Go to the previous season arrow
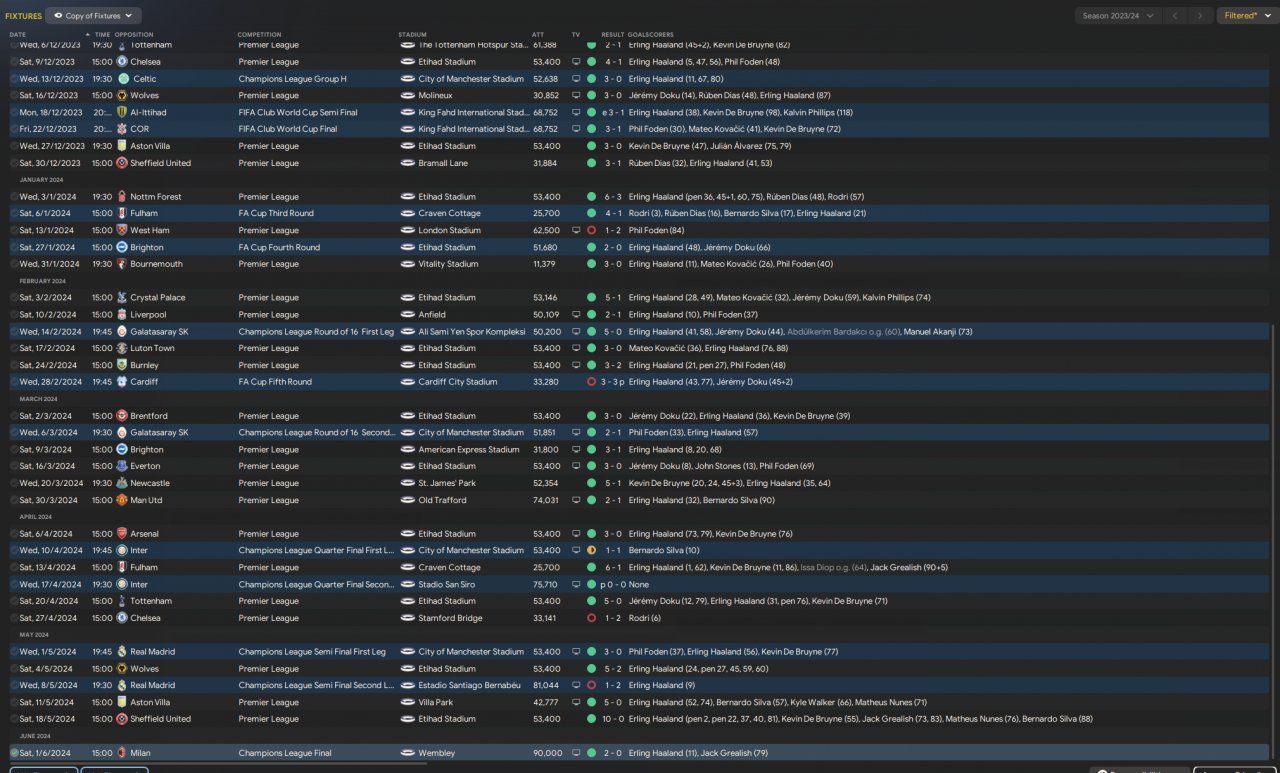The width and height of the screenshot is (1280, 773). (1177, 16)
